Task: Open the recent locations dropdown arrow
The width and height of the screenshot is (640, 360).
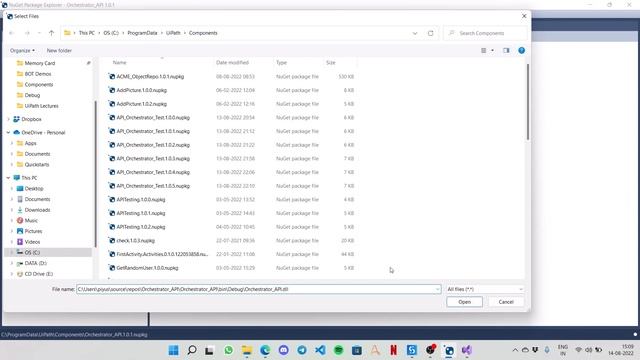Action: tap(39, 33)
